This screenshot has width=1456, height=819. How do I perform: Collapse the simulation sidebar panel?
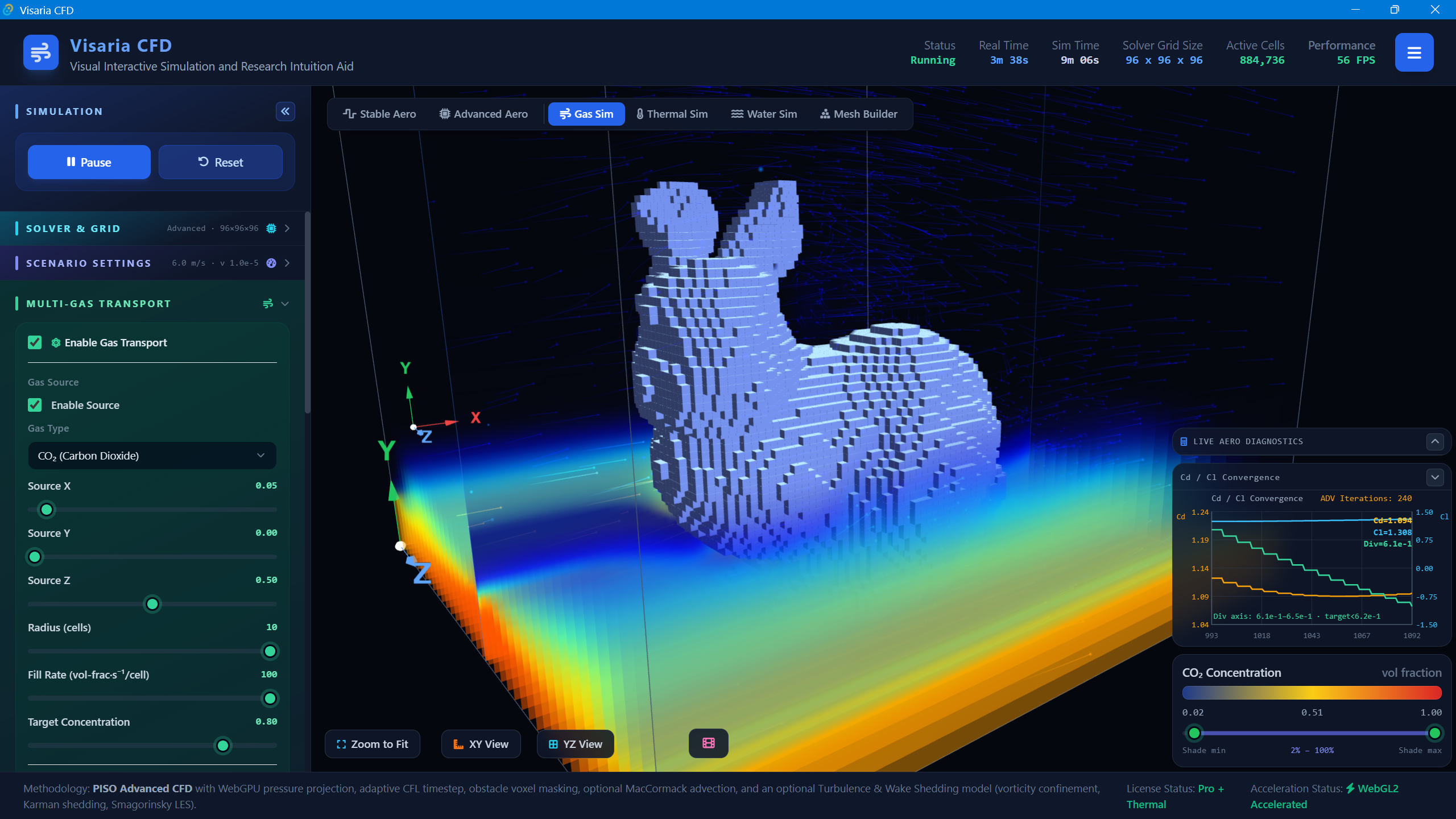pyautogui.click(x=286, y=111)
